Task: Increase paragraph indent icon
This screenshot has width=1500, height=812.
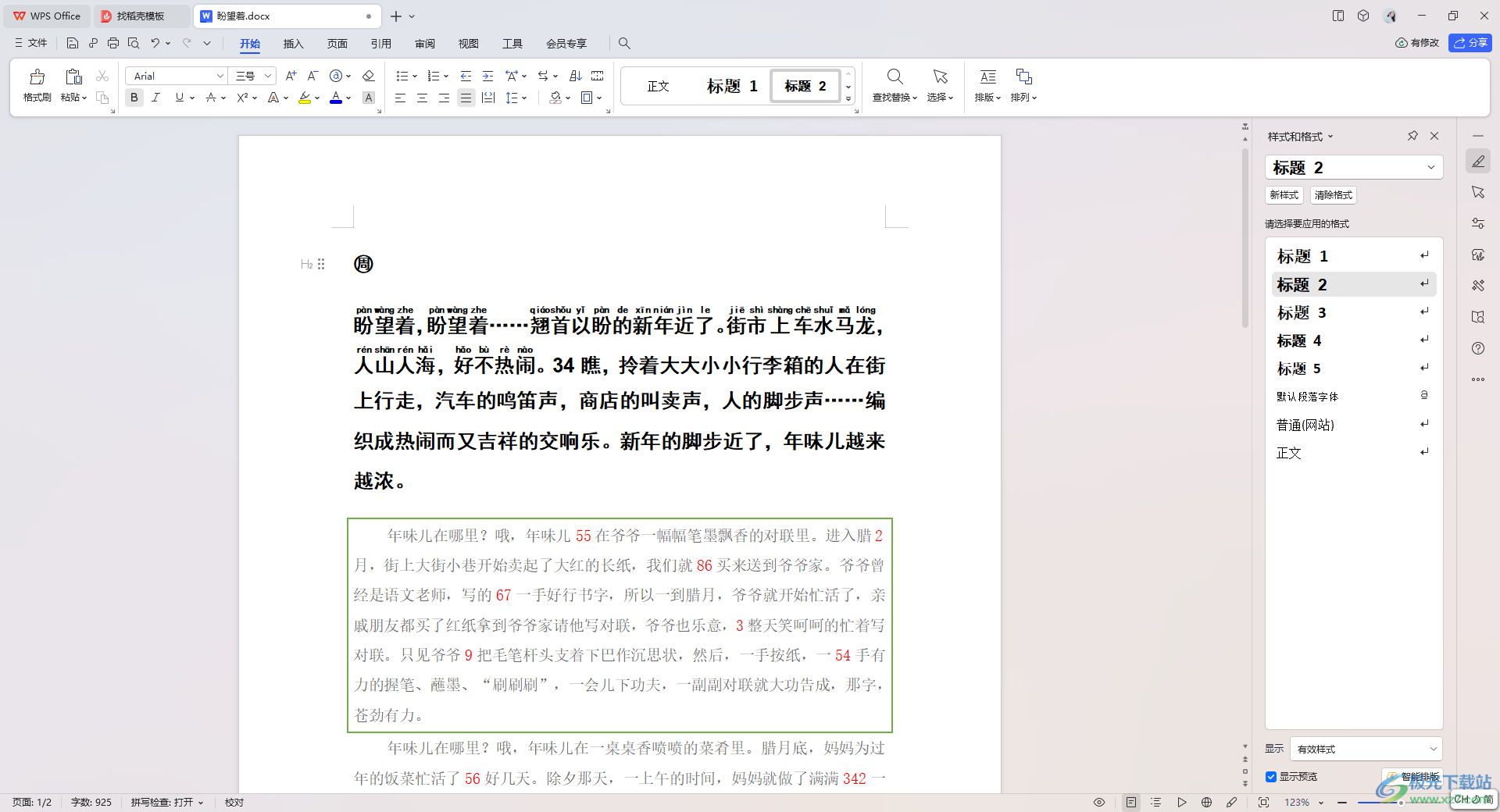Action: [x=487, y=76]
